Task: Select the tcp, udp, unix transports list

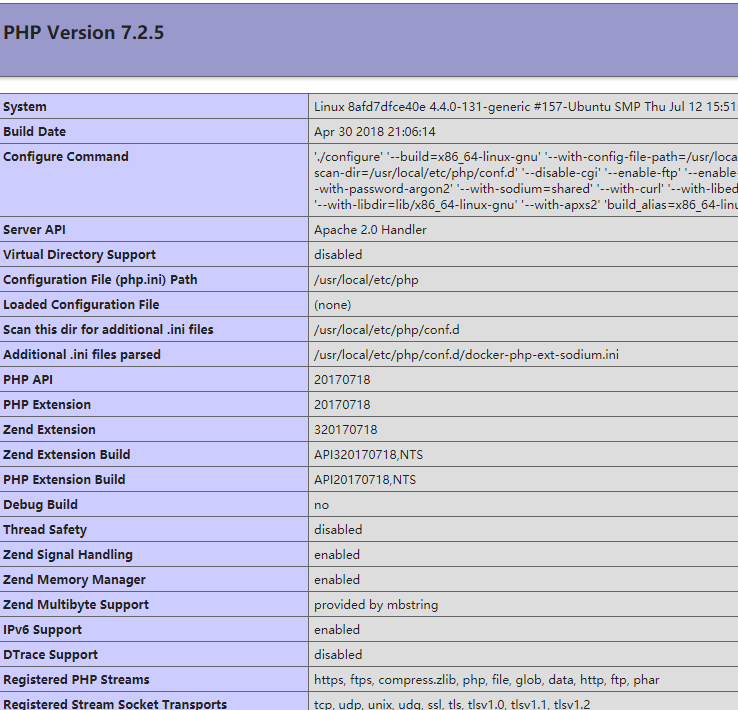Action: pyautogui.click(x=452, y=704)
